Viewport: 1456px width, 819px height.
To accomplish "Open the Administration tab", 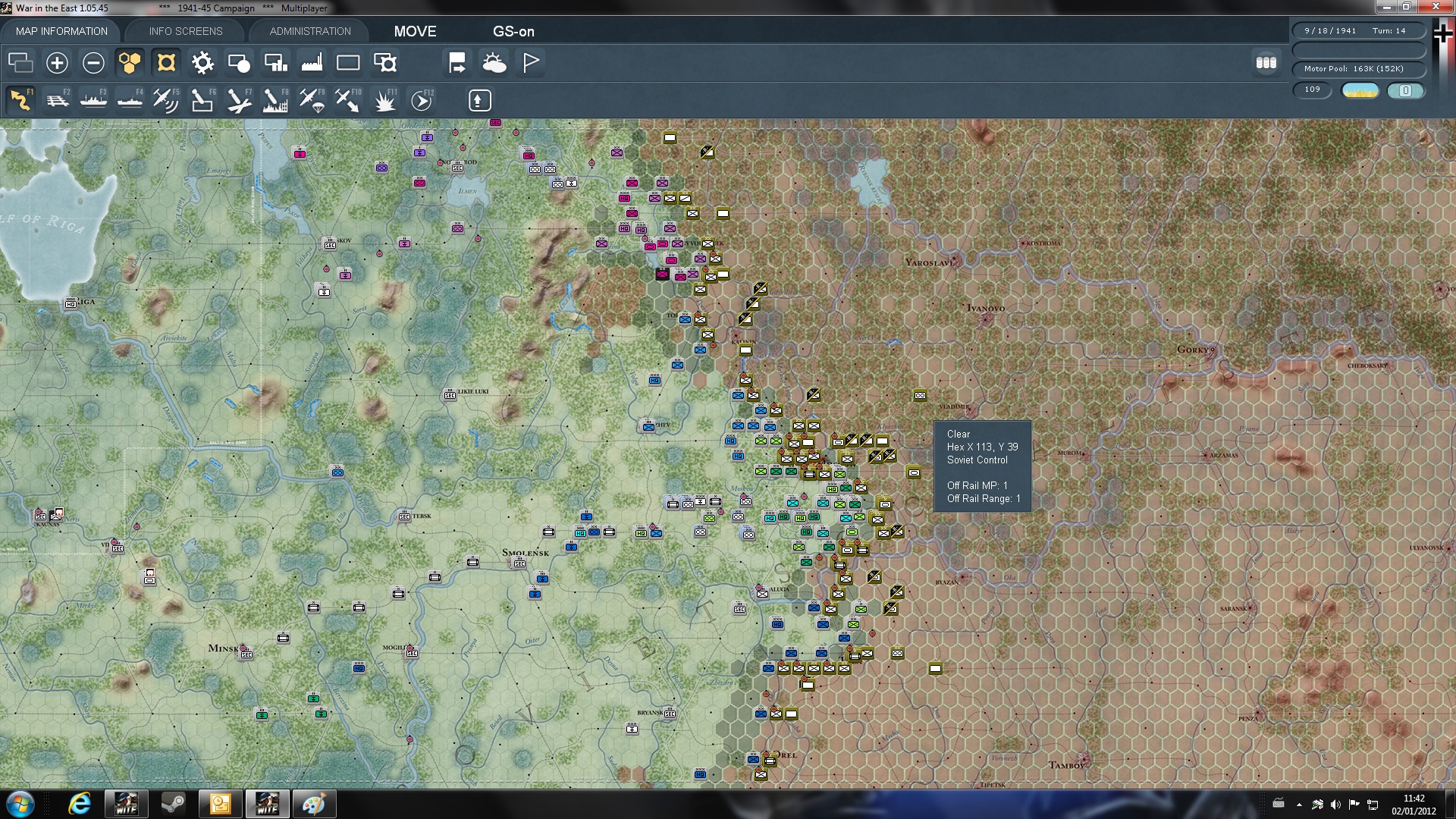I will 310,31.
